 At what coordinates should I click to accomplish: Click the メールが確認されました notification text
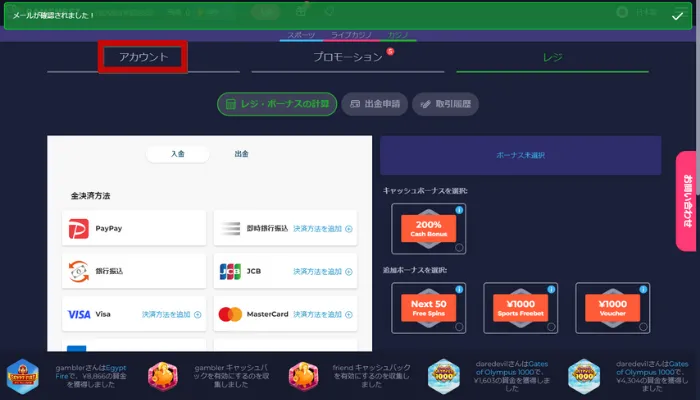point(54,16)
